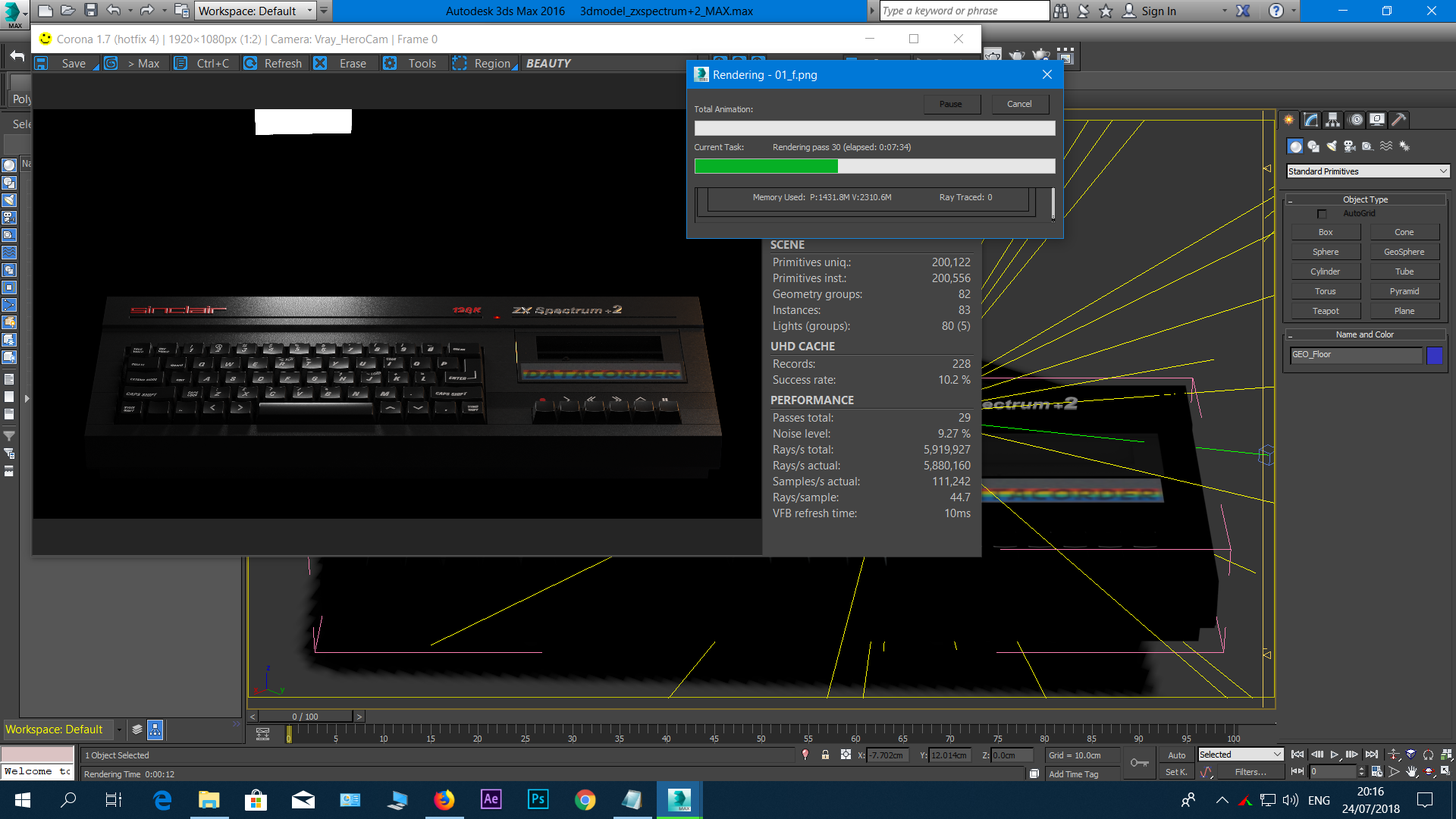Switch to the Create panel tab
This screenshot has height=819, width=1456.
point(1288,120)
